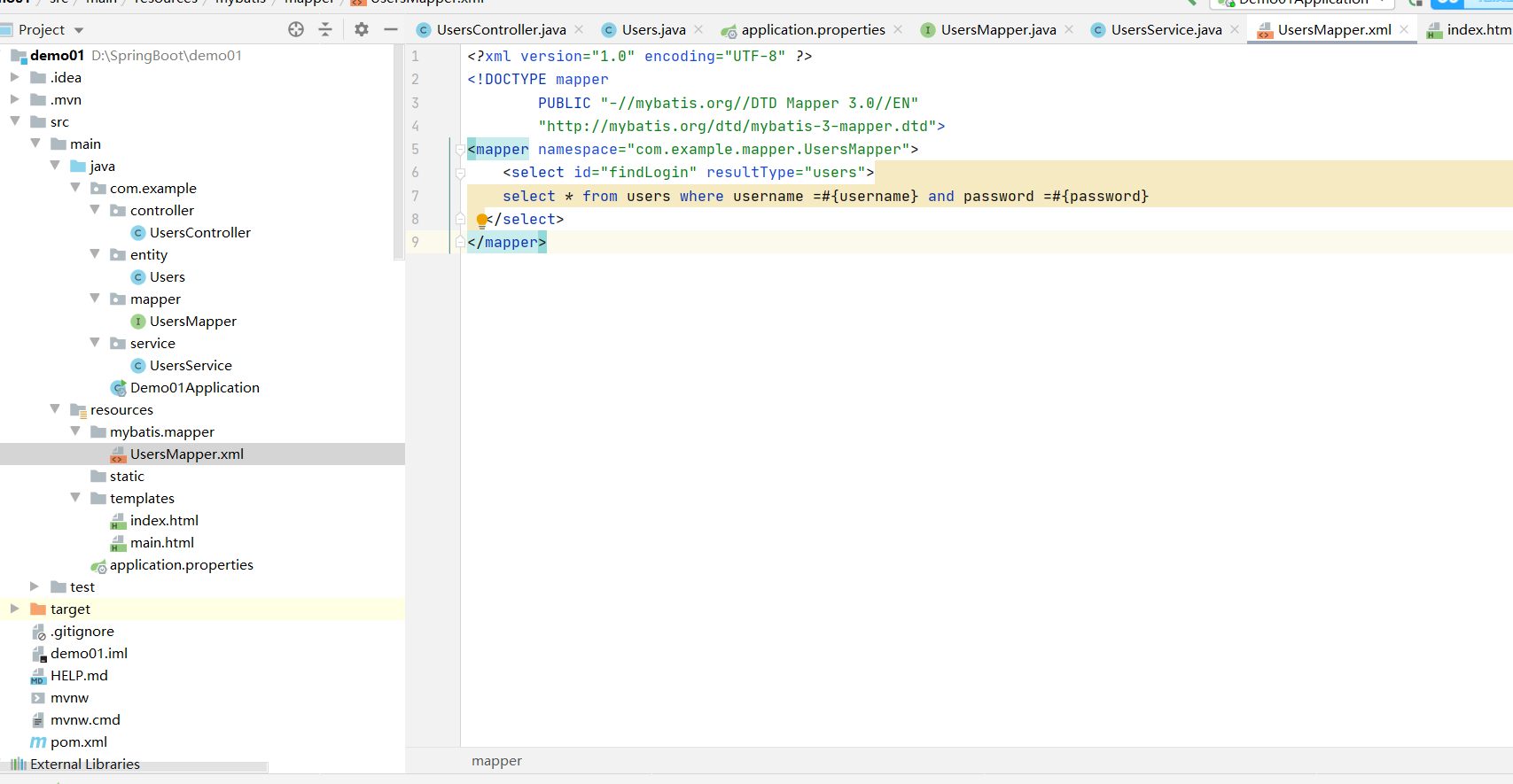This screenshot has width=1513, height=784.
Task: Click the Project tree vertical scrollbar
Action: pyautogui.click(x=399, y=151)
